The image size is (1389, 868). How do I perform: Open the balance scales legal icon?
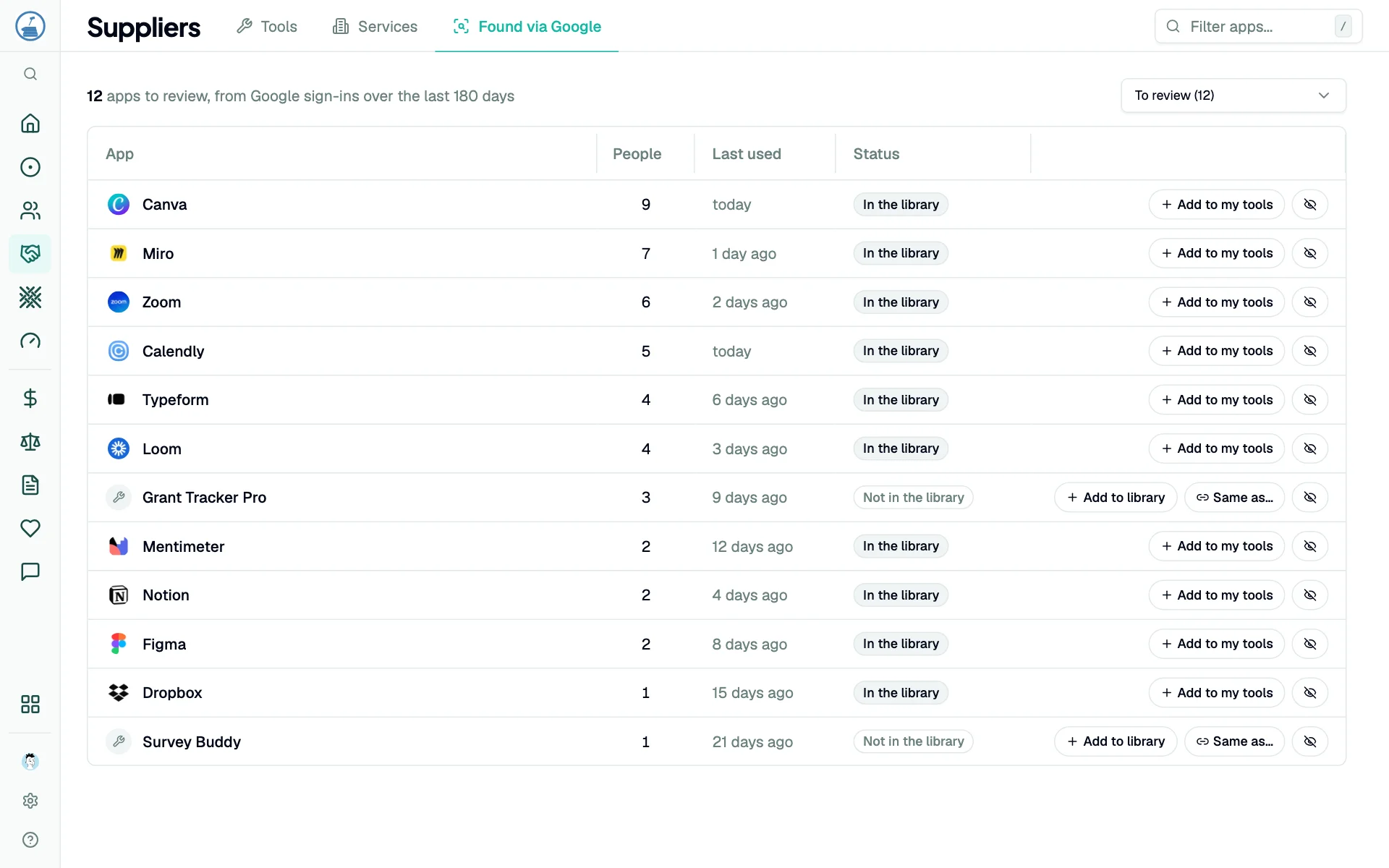pos(30,442)
